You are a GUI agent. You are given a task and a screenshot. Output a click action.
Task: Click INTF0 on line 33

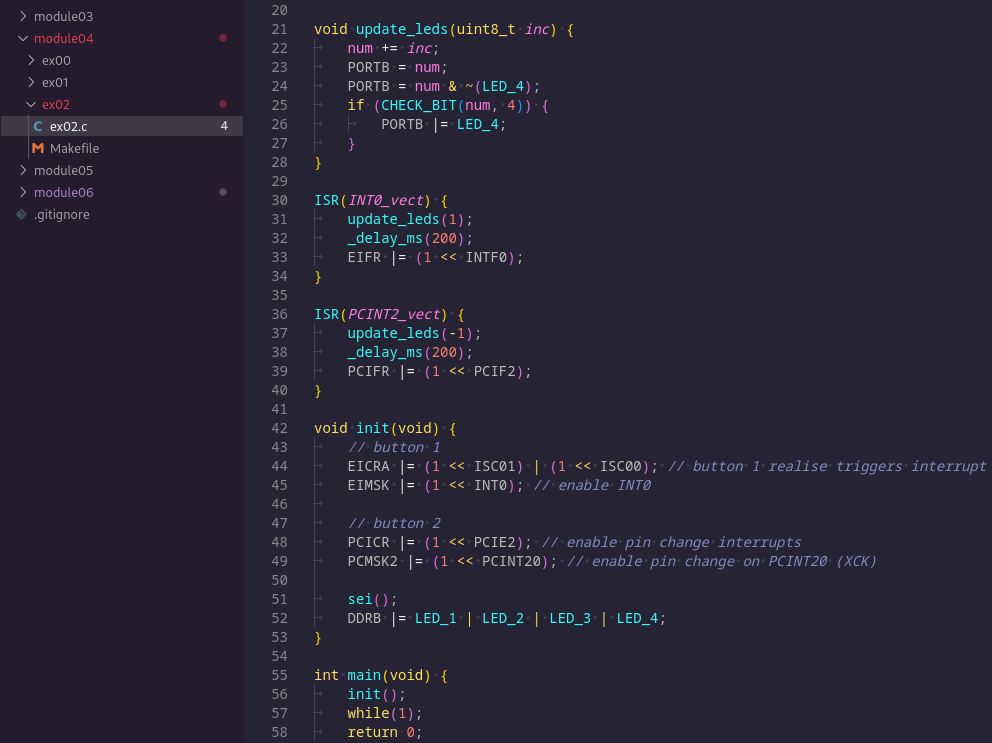pos(487,257)
